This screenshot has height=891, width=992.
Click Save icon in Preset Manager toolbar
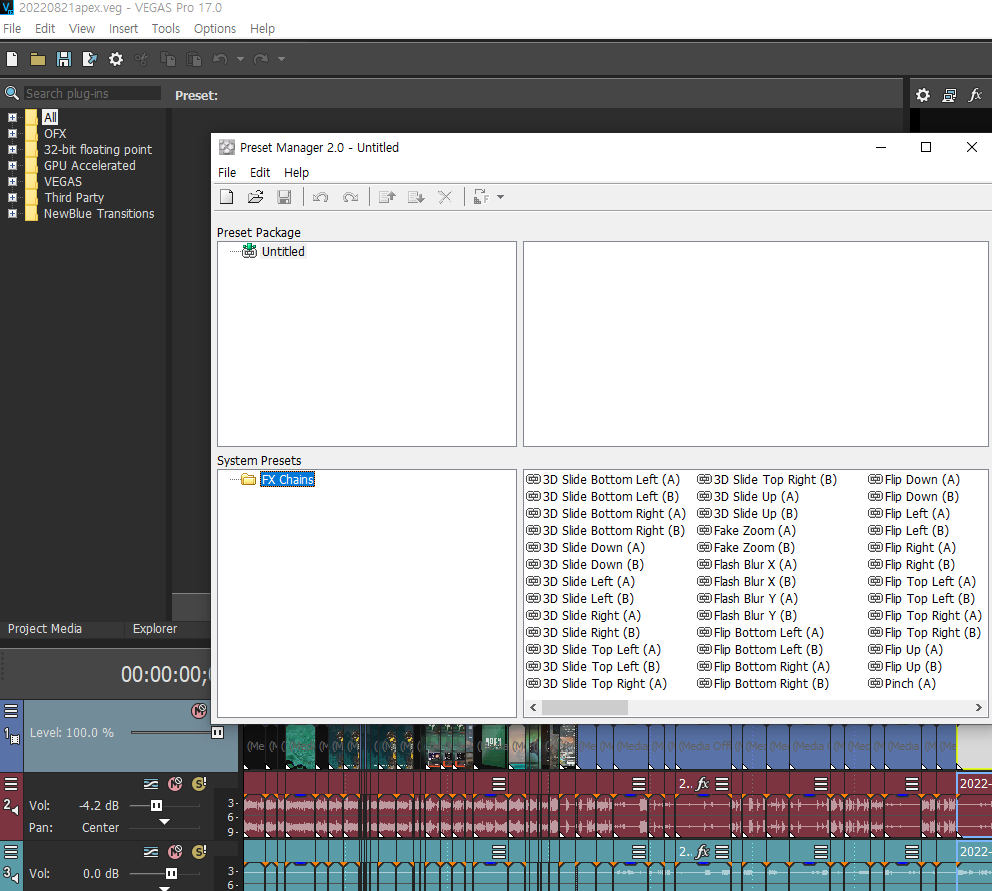point(285,197)
